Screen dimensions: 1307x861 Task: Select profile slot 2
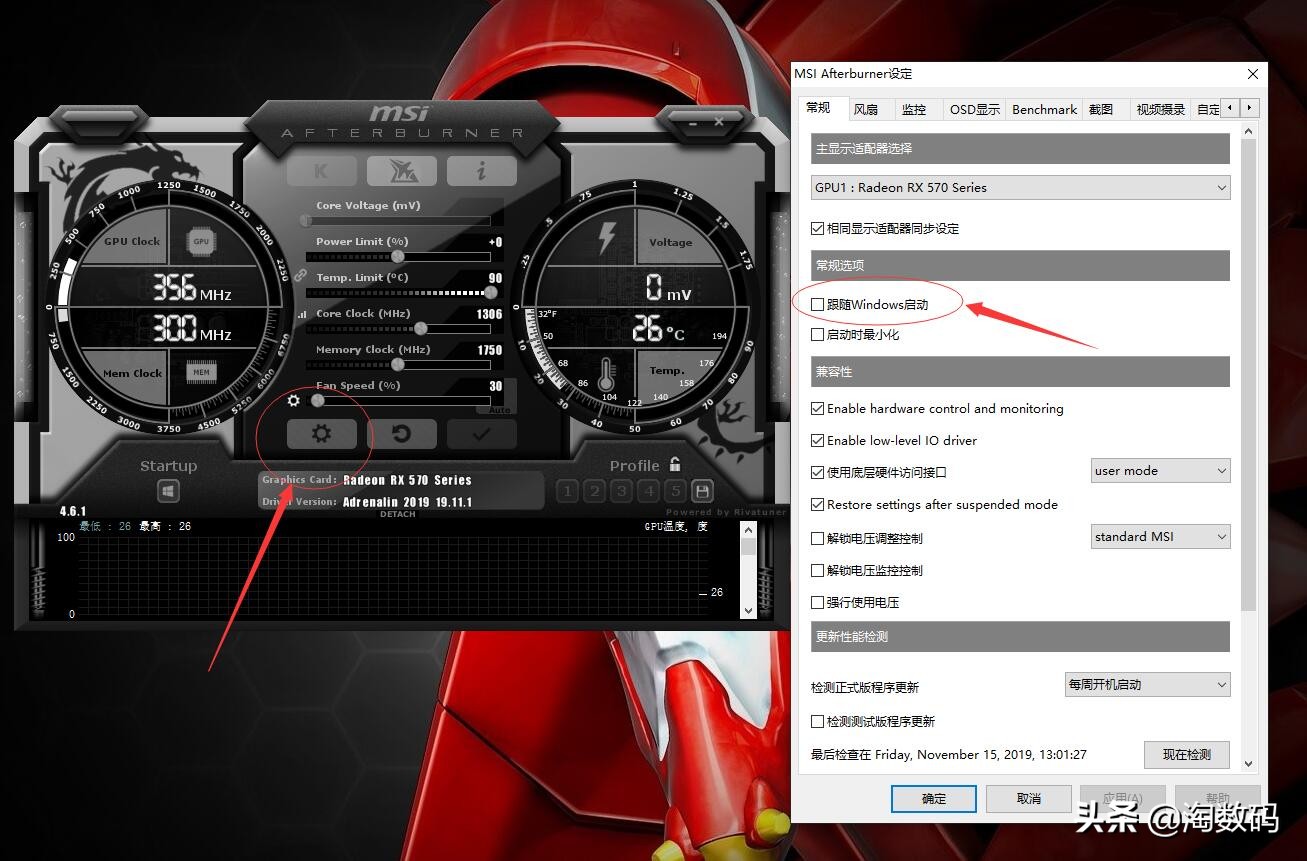point(595,491)
